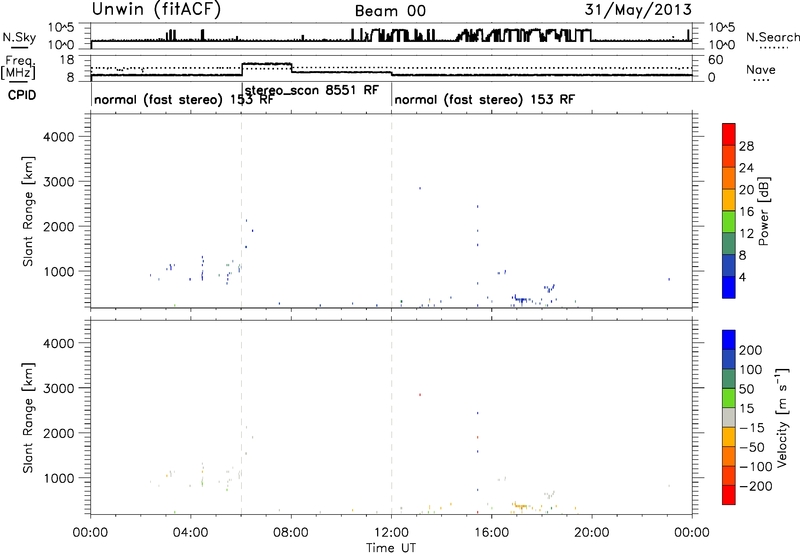The image size is (800, 554).
Task: Click the '3000' tick in the velocity panel
Action: click(x=59, y=388)
